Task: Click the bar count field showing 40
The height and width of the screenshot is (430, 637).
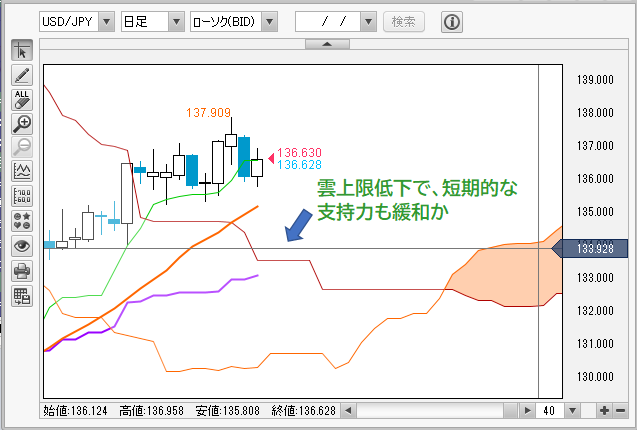Action: click(x=550, y=410)
